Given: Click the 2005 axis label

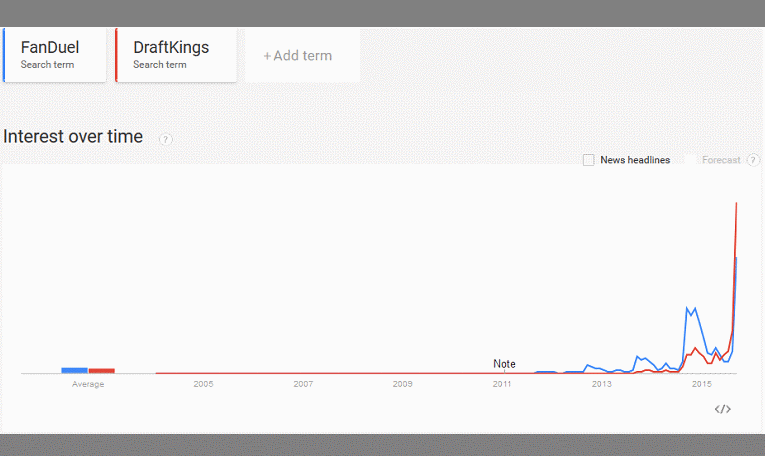Looking at the screenshot, I should coord(203,384).
